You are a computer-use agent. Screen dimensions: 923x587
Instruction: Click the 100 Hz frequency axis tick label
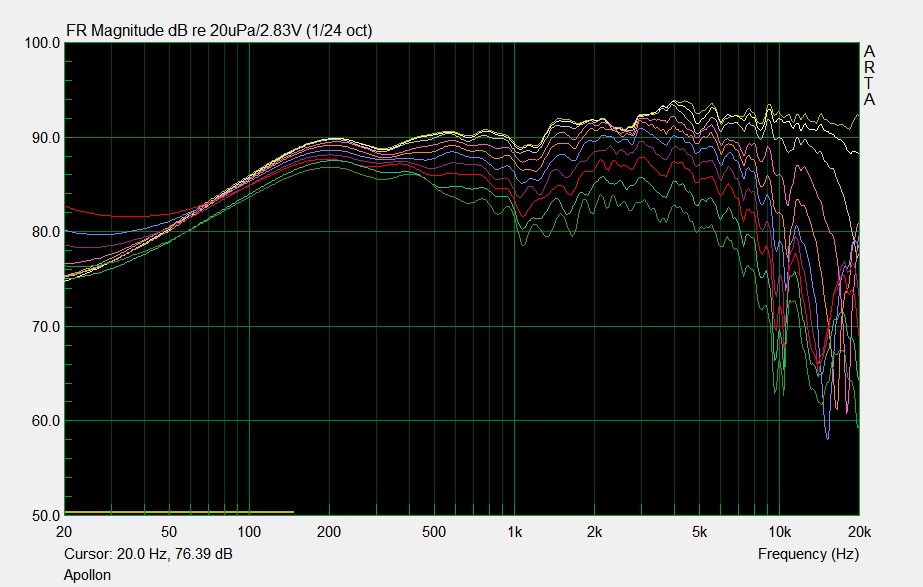250,531
